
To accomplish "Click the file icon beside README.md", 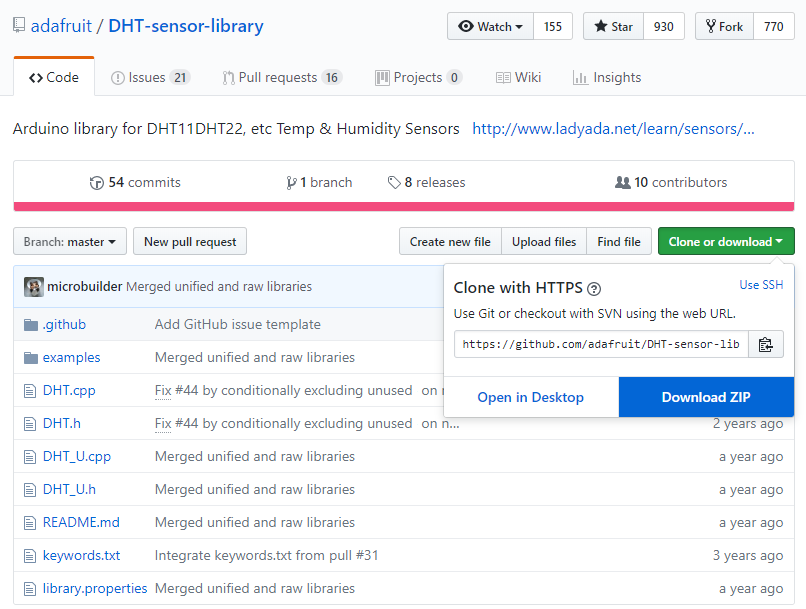I will tap(30, 523).
